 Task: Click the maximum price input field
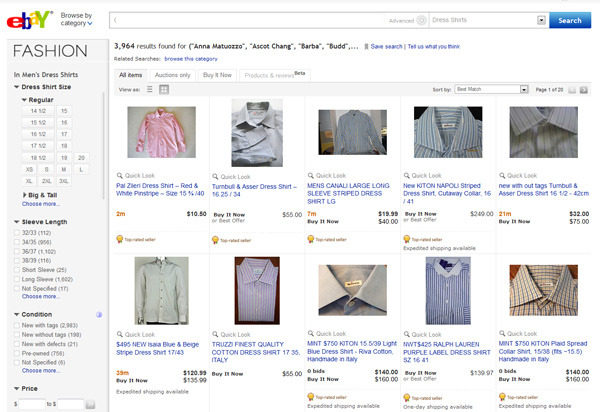point(70,404)
